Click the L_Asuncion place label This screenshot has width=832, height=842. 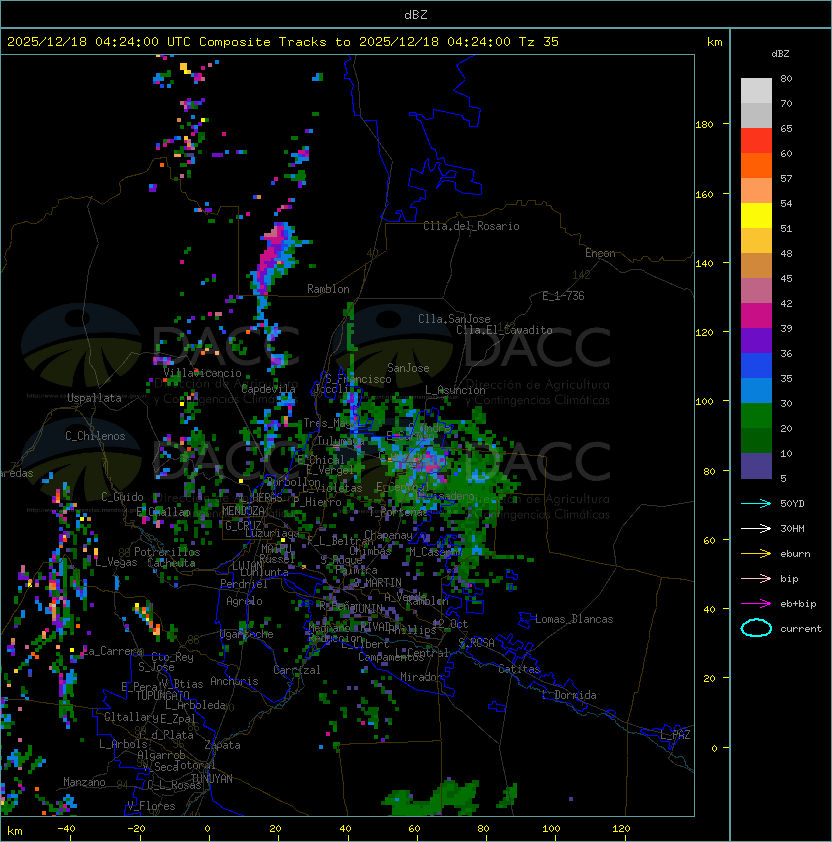click(455, 390)
